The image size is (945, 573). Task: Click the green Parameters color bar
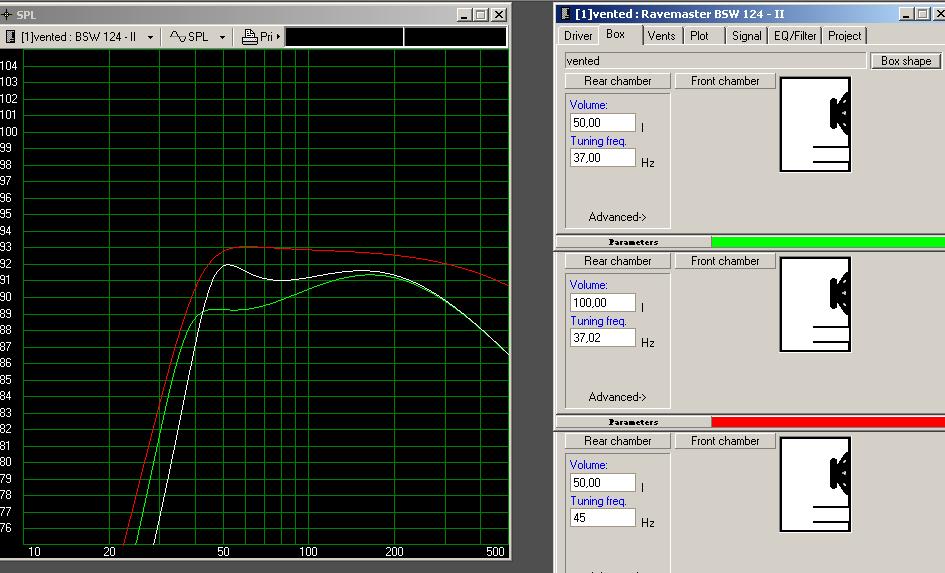827,242
